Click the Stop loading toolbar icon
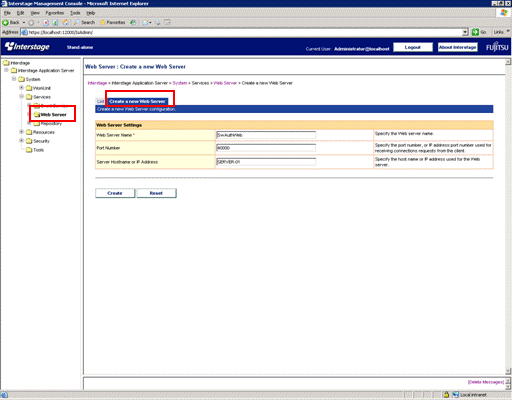 [46, 23]
